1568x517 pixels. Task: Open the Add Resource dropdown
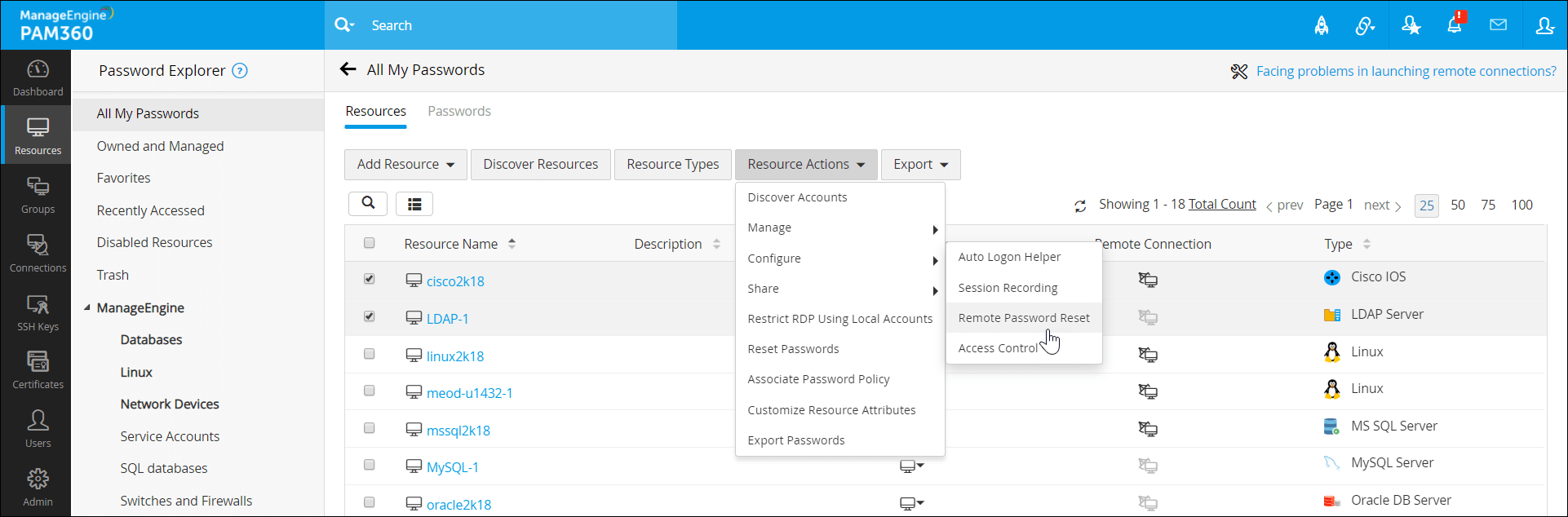405,164
